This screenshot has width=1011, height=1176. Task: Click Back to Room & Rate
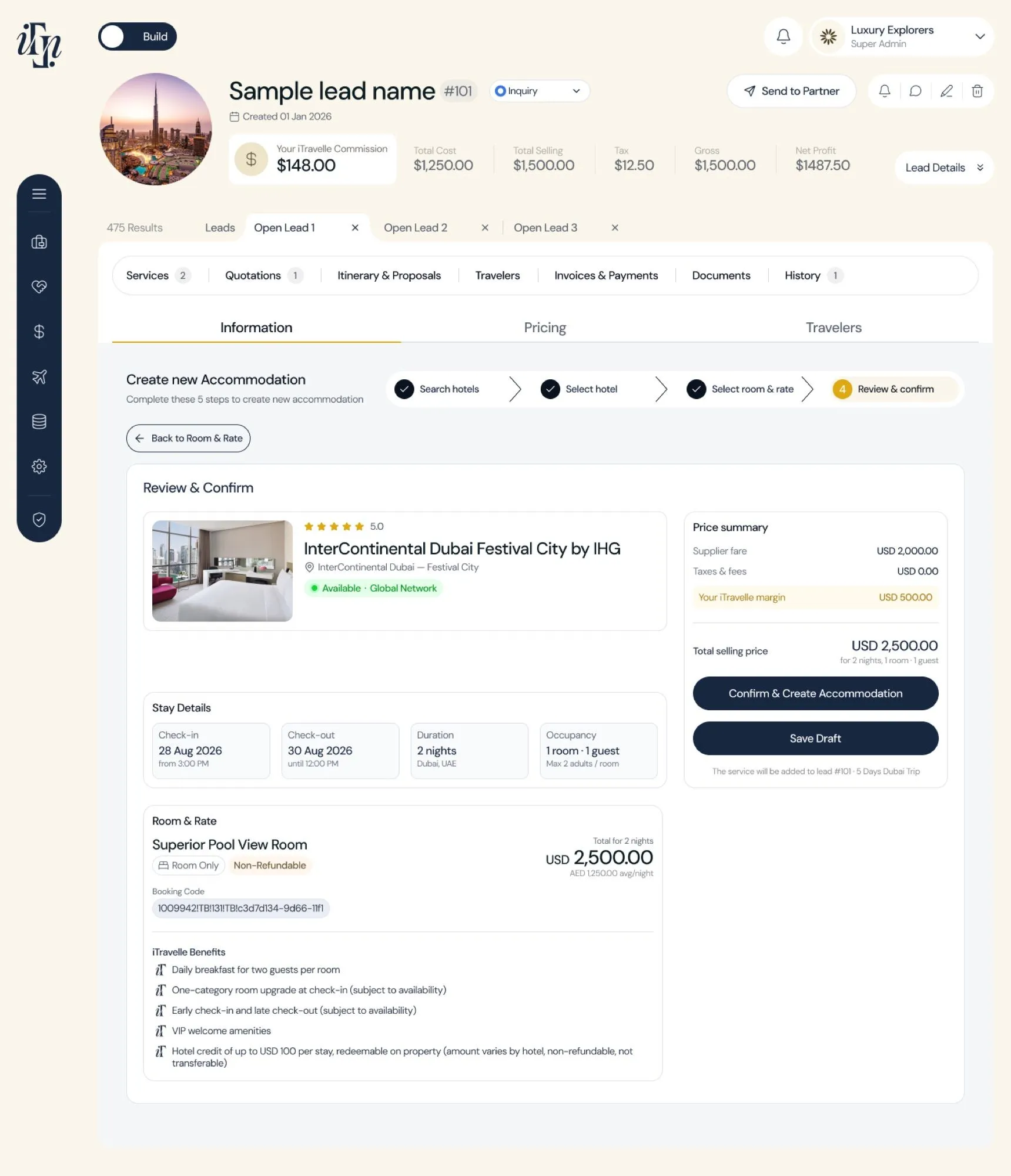188,438
